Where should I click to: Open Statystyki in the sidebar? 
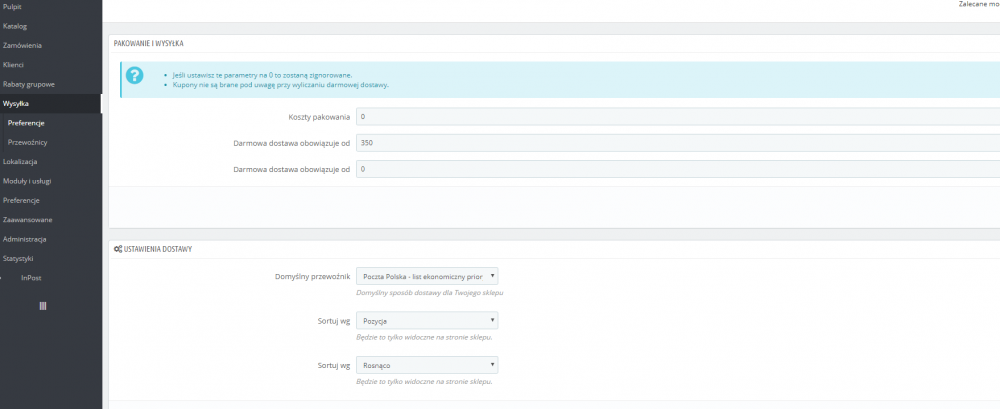(x=19, y=259)
